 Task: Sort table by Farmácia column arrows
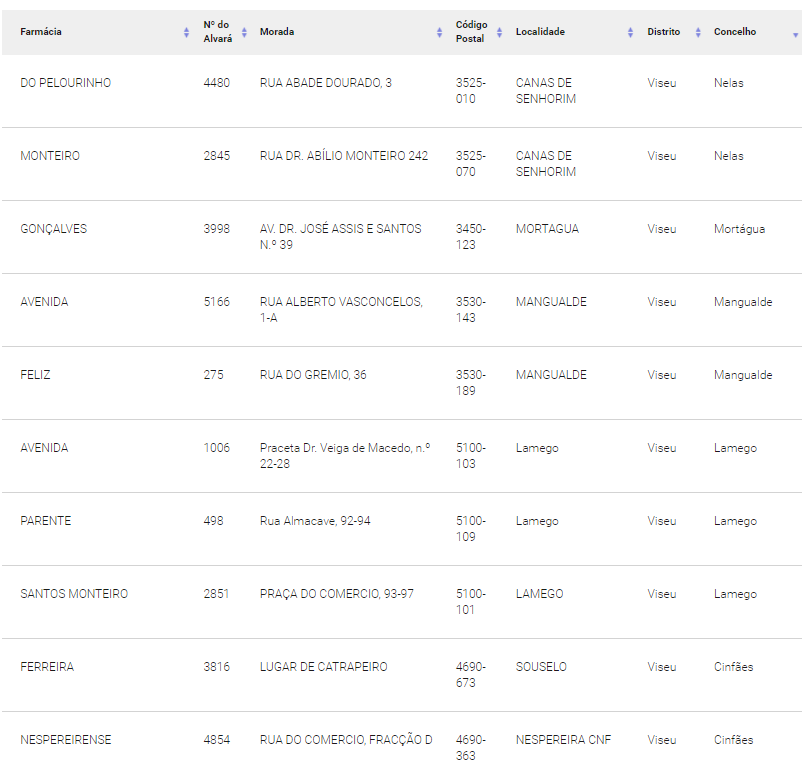pyautogui.click(x=186, y=33)
